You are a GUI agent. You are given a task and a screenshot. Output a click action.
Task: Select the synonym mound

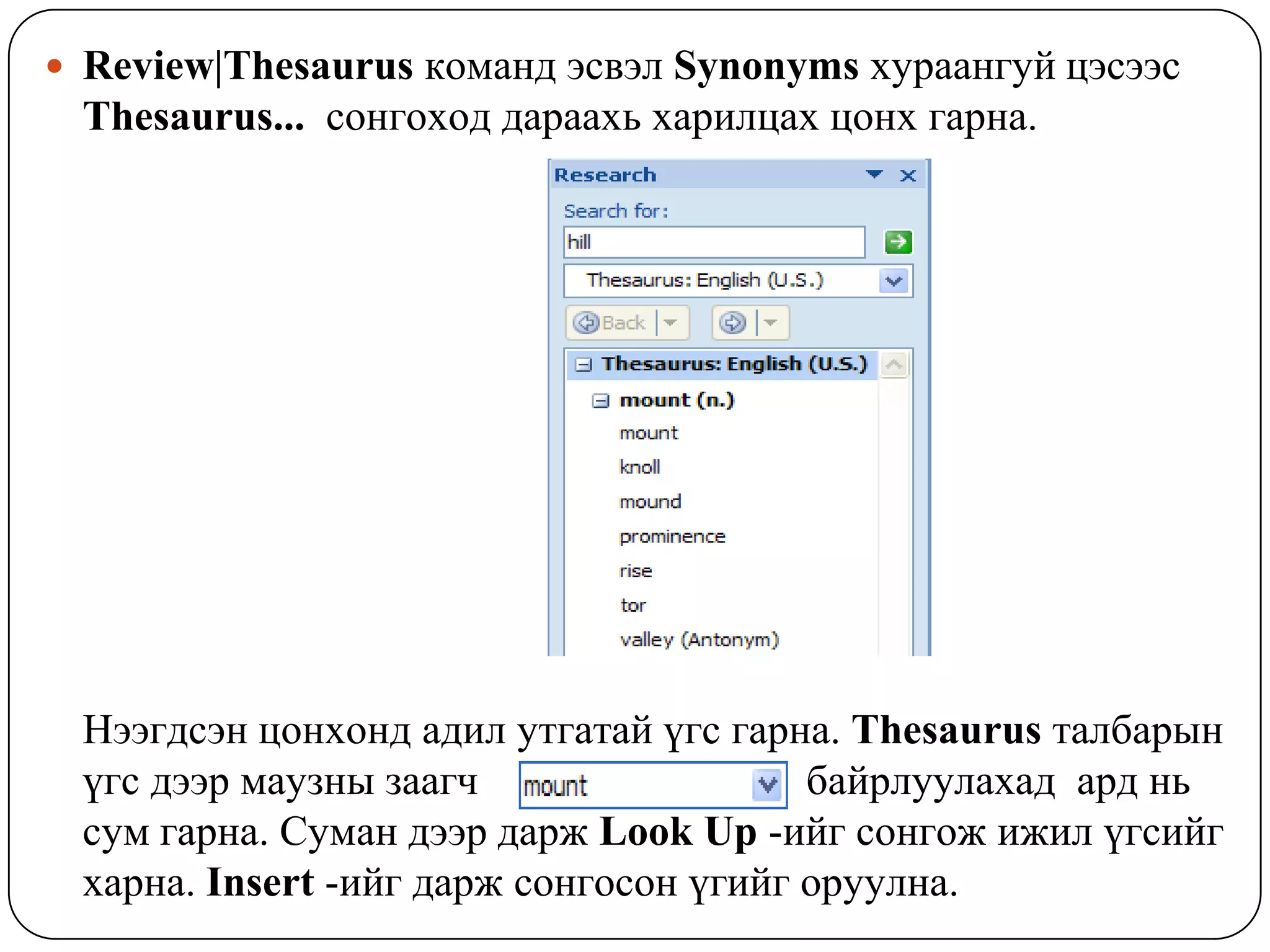pos(651,501)
